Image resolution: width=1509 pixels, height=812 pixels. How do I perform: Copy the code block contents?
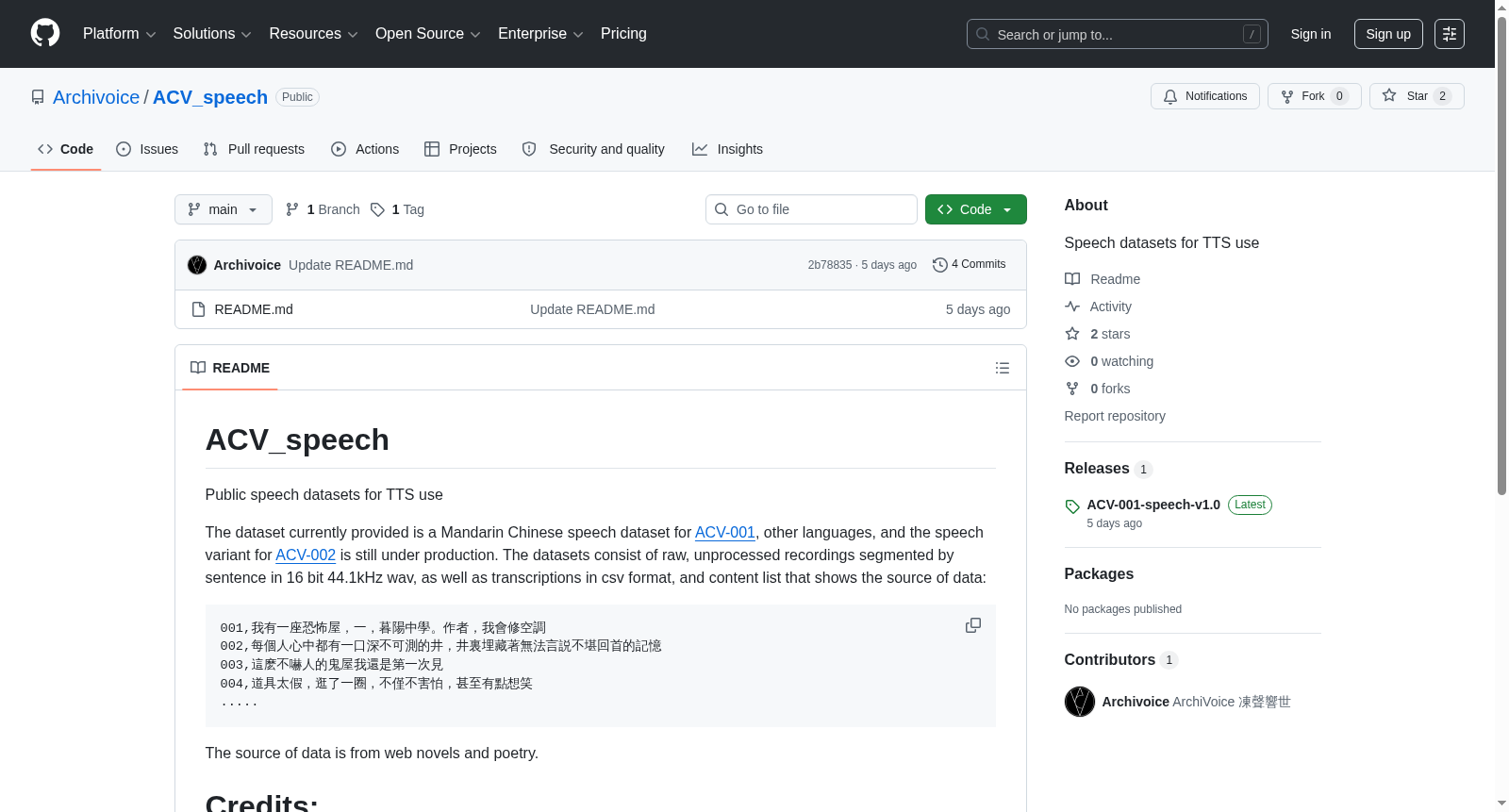point(973,626)
